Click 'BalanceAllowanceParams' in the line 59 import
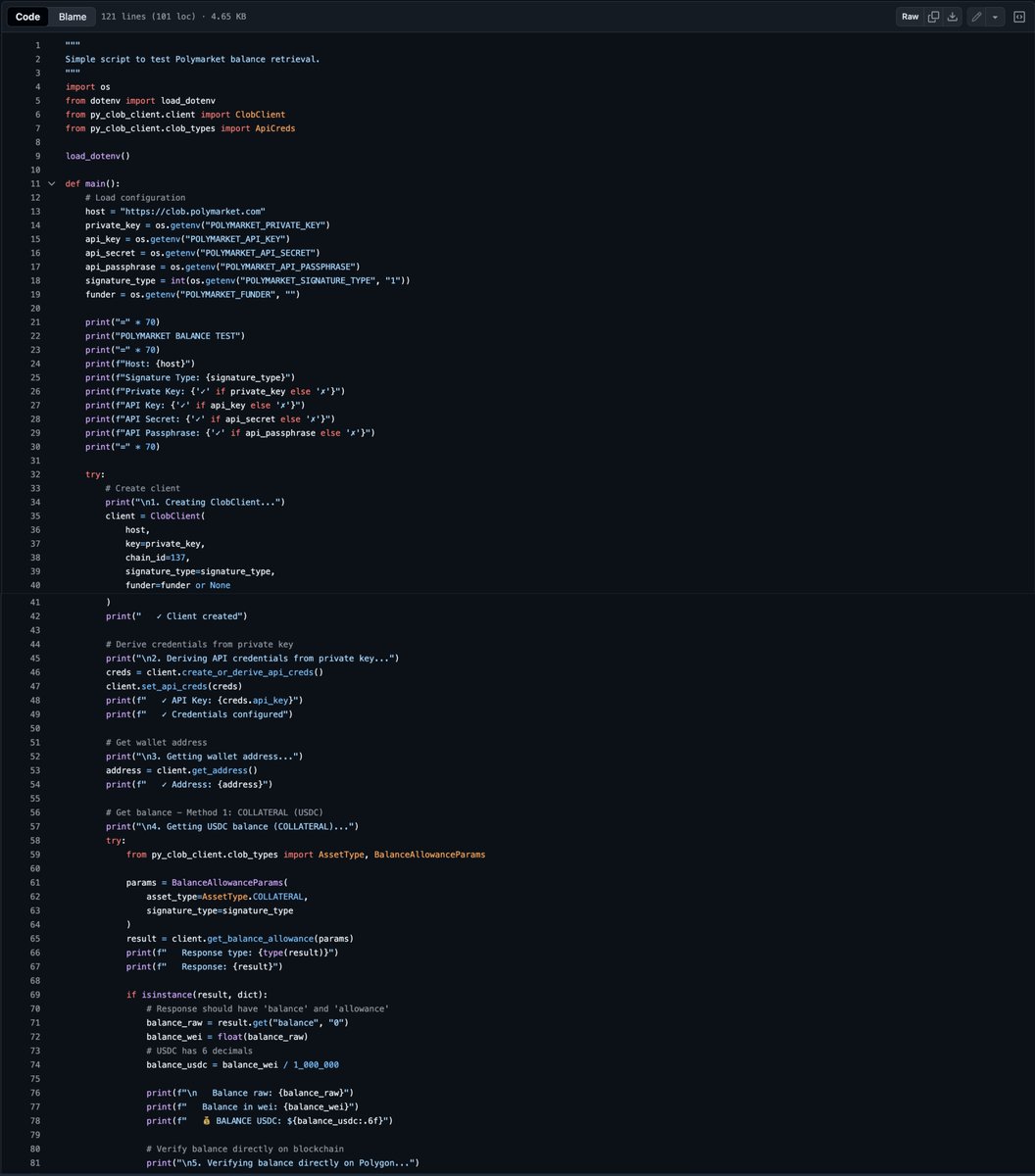 pyautogui.click(x=429, y=855)
